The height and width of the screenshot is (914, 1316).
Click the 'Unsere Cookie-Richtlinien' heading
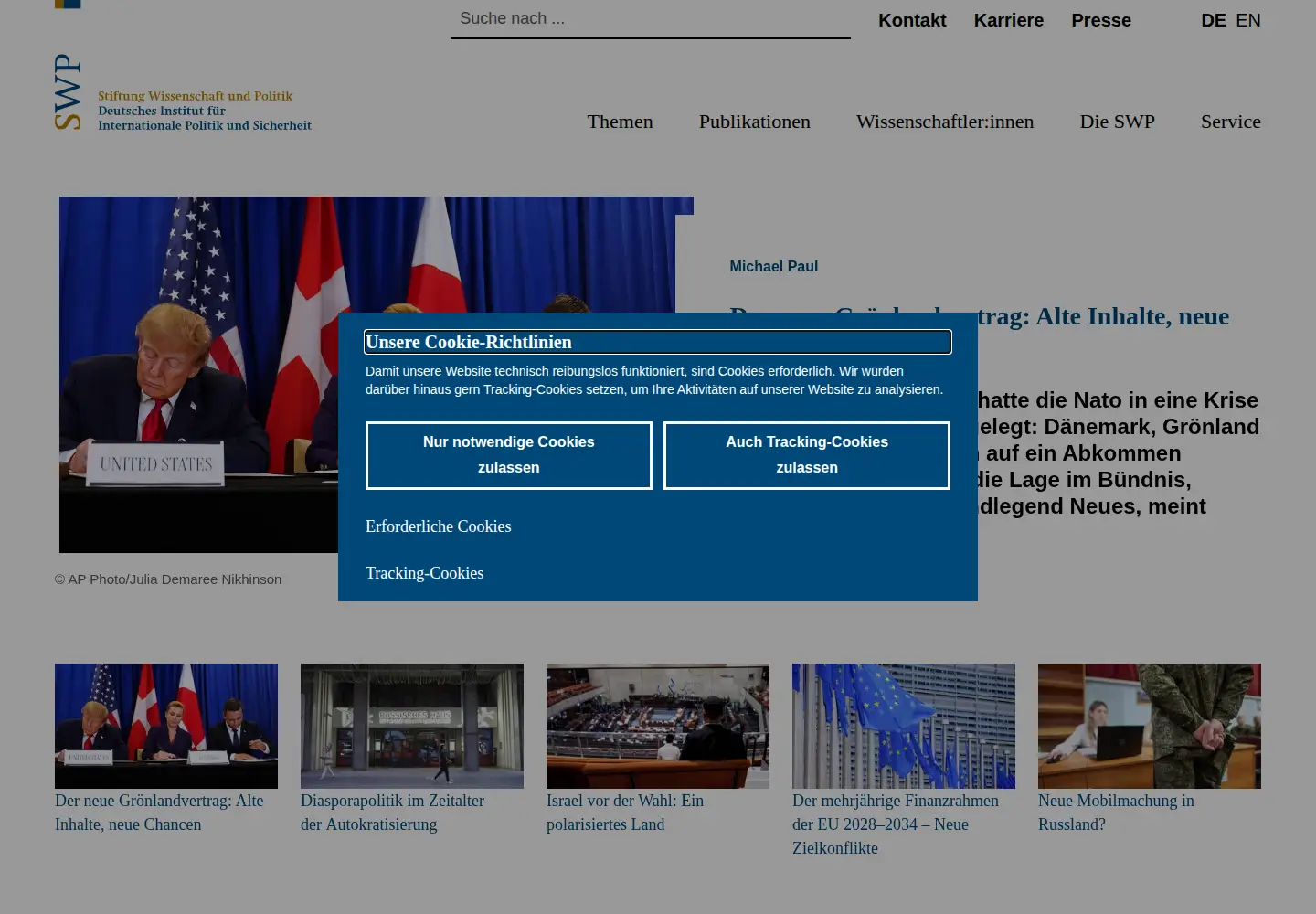tap(658, 342)
